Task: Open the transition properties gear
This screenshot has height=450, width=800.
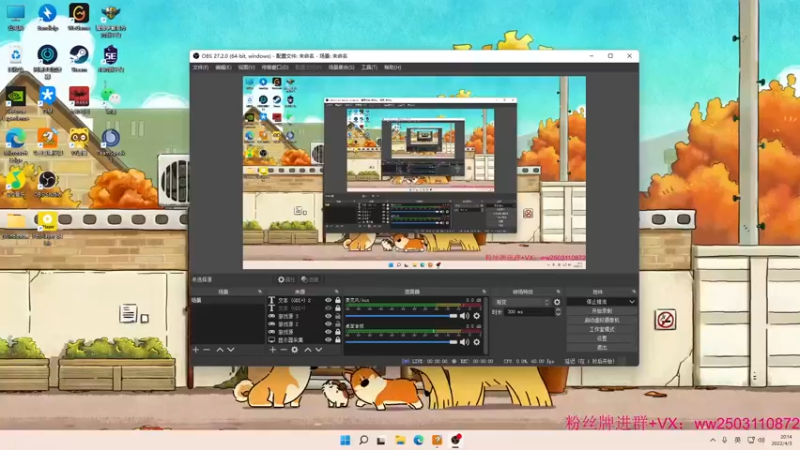Action: 557,302
